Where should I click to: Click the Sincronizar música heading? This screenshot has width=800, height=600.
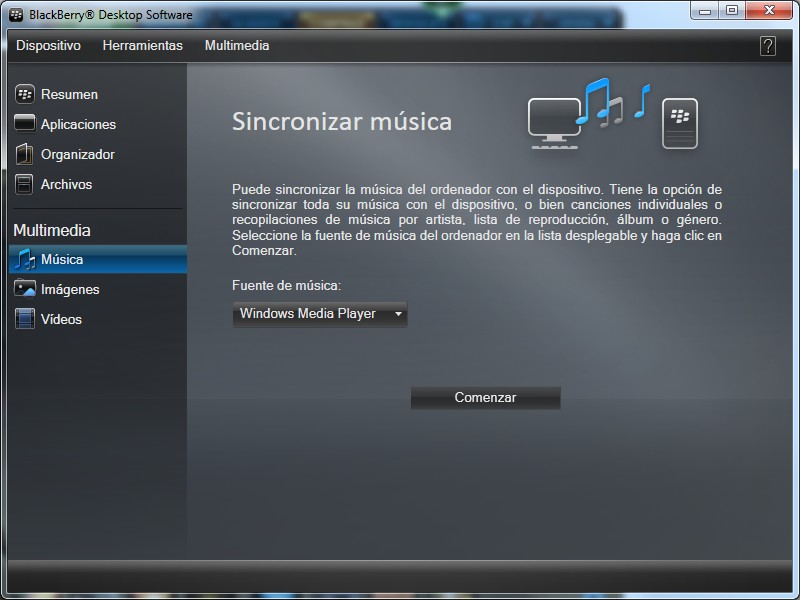[342, 121]
